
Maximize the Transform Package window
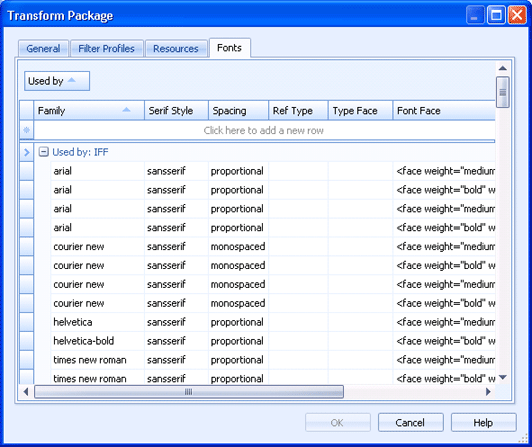pos(496,15)
